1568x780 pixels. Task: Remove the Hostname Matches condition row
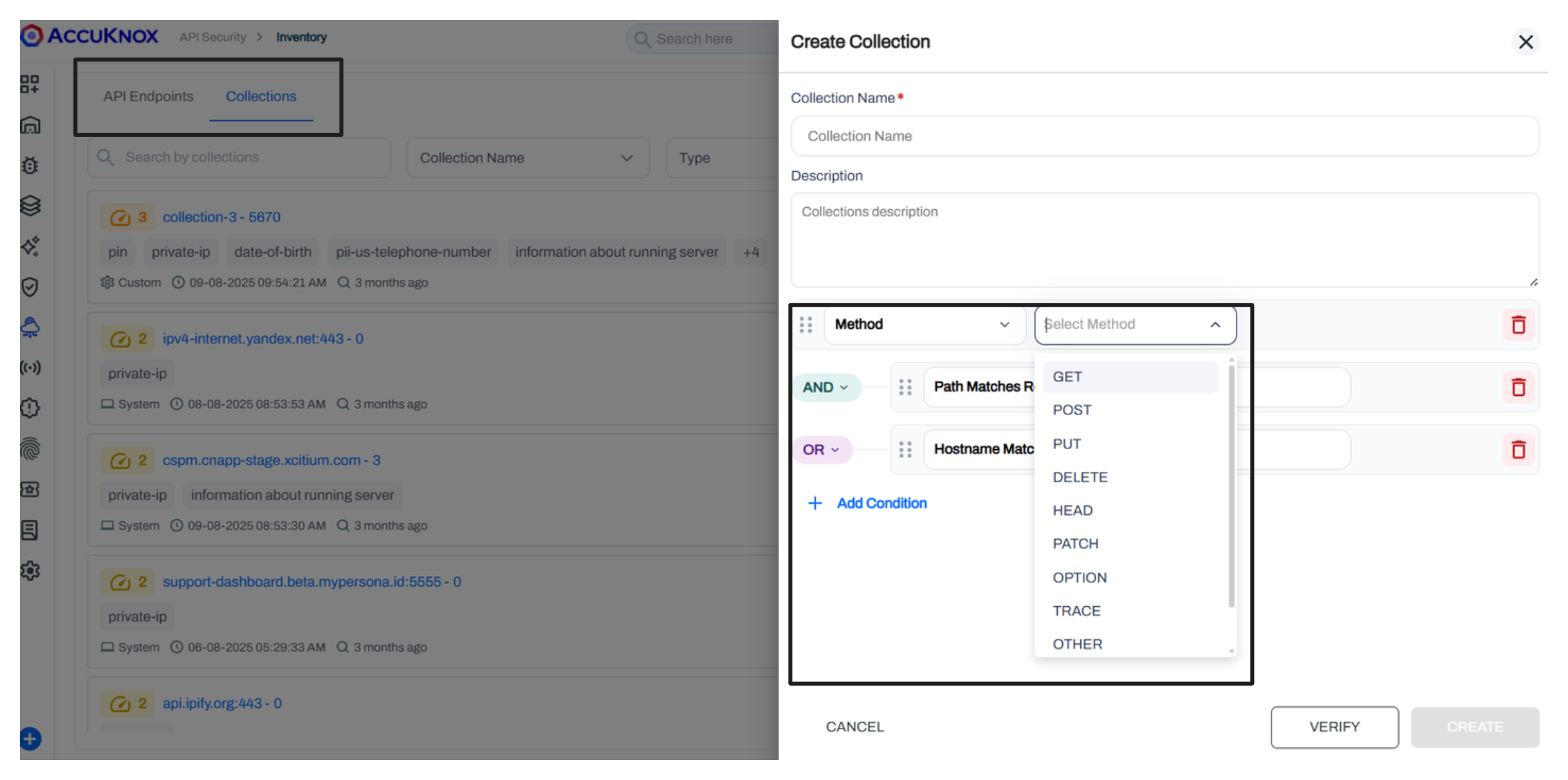pos(1518,449)
